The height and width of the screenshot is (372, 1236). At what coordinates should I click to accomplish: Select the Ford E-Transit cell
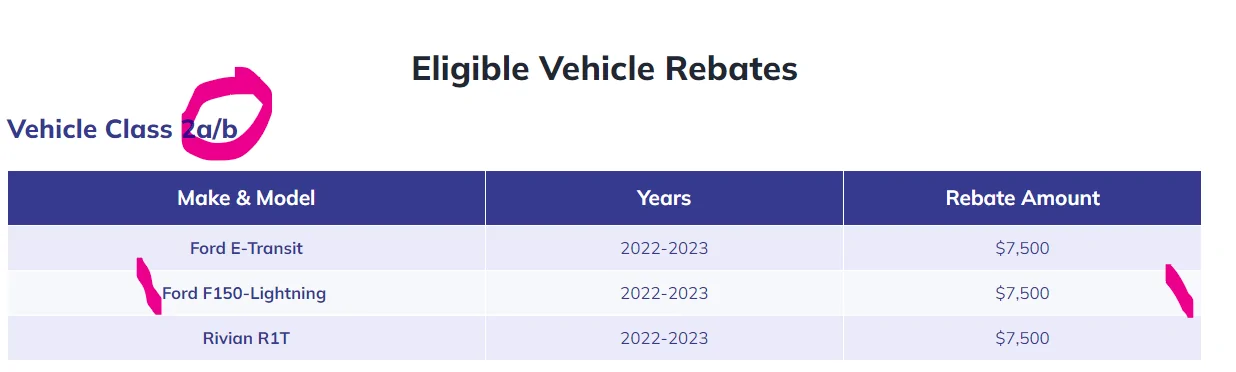click(246, 248)
